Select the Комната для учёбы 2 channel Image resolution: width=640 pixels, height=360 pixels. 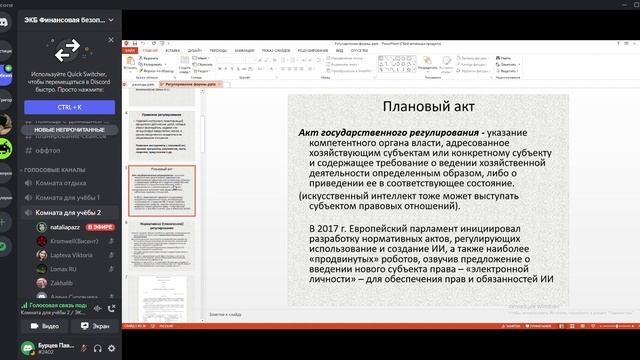pos(69,213)
